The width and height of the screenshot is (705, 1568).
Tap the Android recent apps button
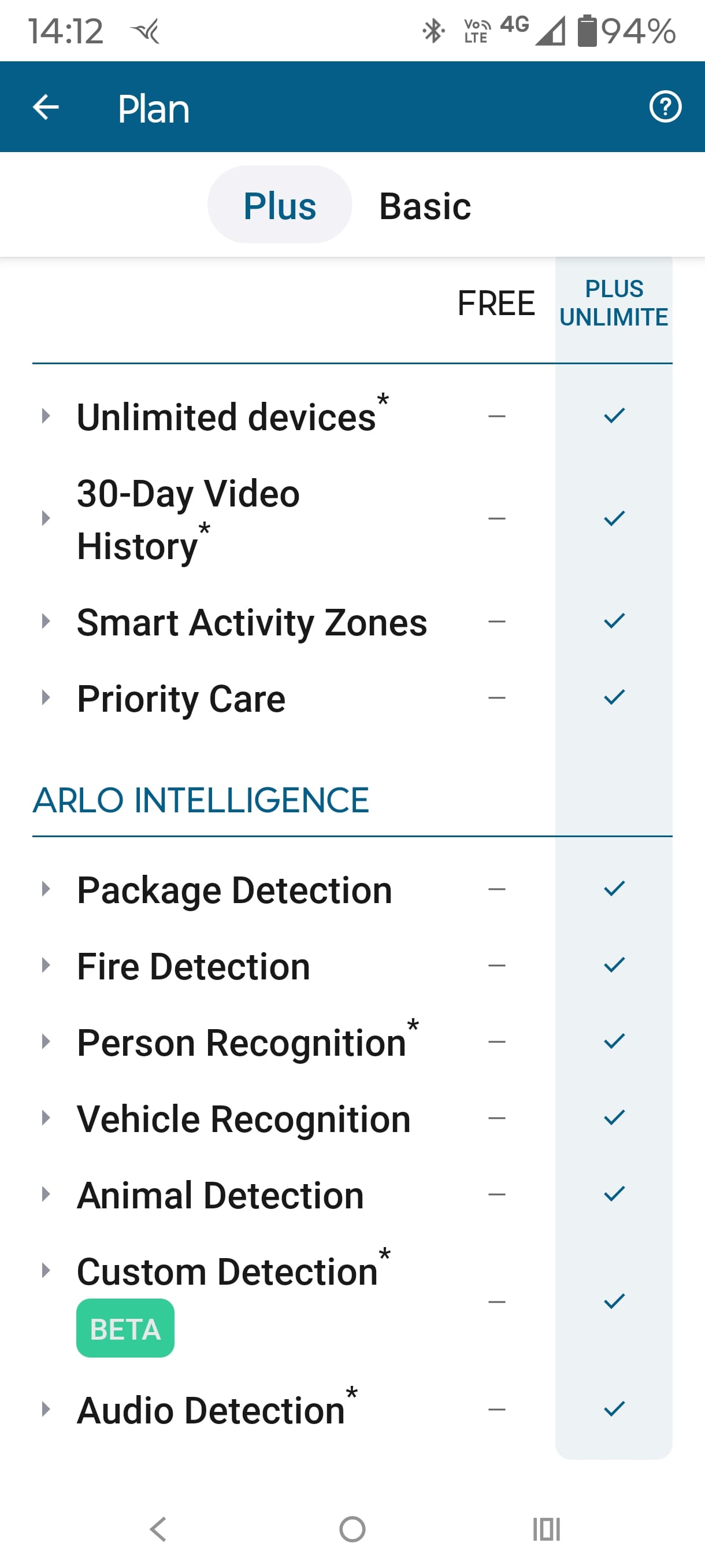pyautogui.click(x=546, y=1529)
